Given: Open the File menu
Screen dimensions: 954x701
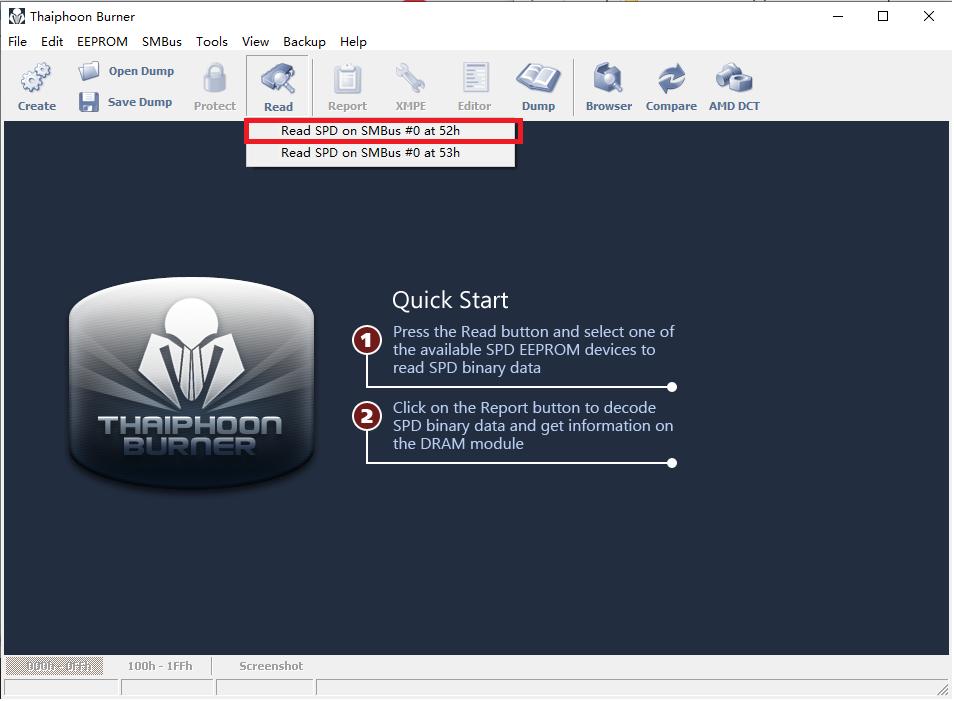Looking at the screenshot, I should coord(18,42).
